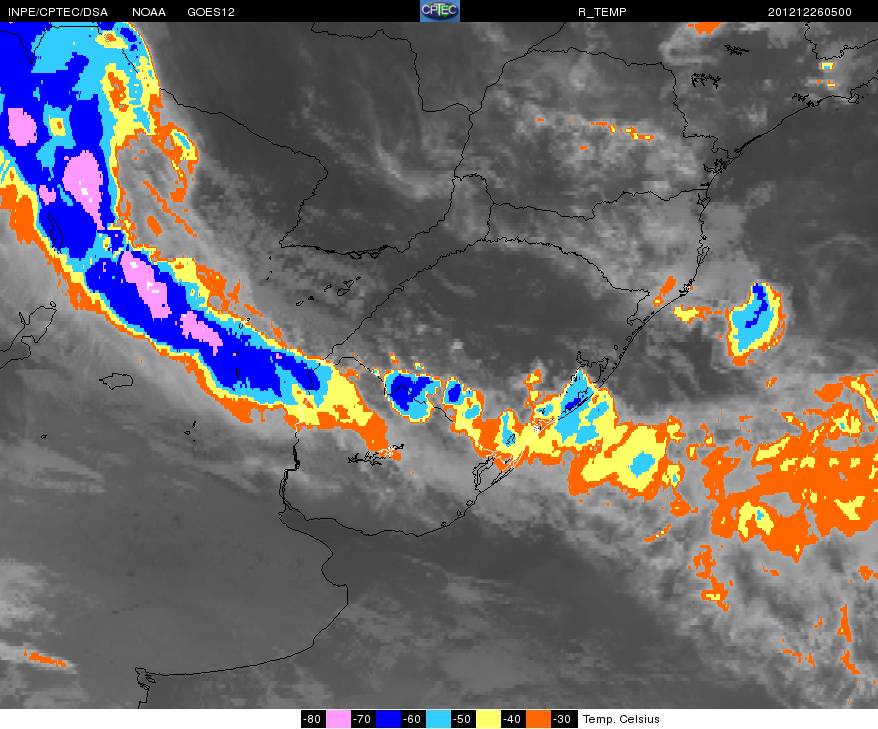The image size is (878, 729).
Task: Select the -50 legend value
Action: pyautogui.click(x=463, y=719)
